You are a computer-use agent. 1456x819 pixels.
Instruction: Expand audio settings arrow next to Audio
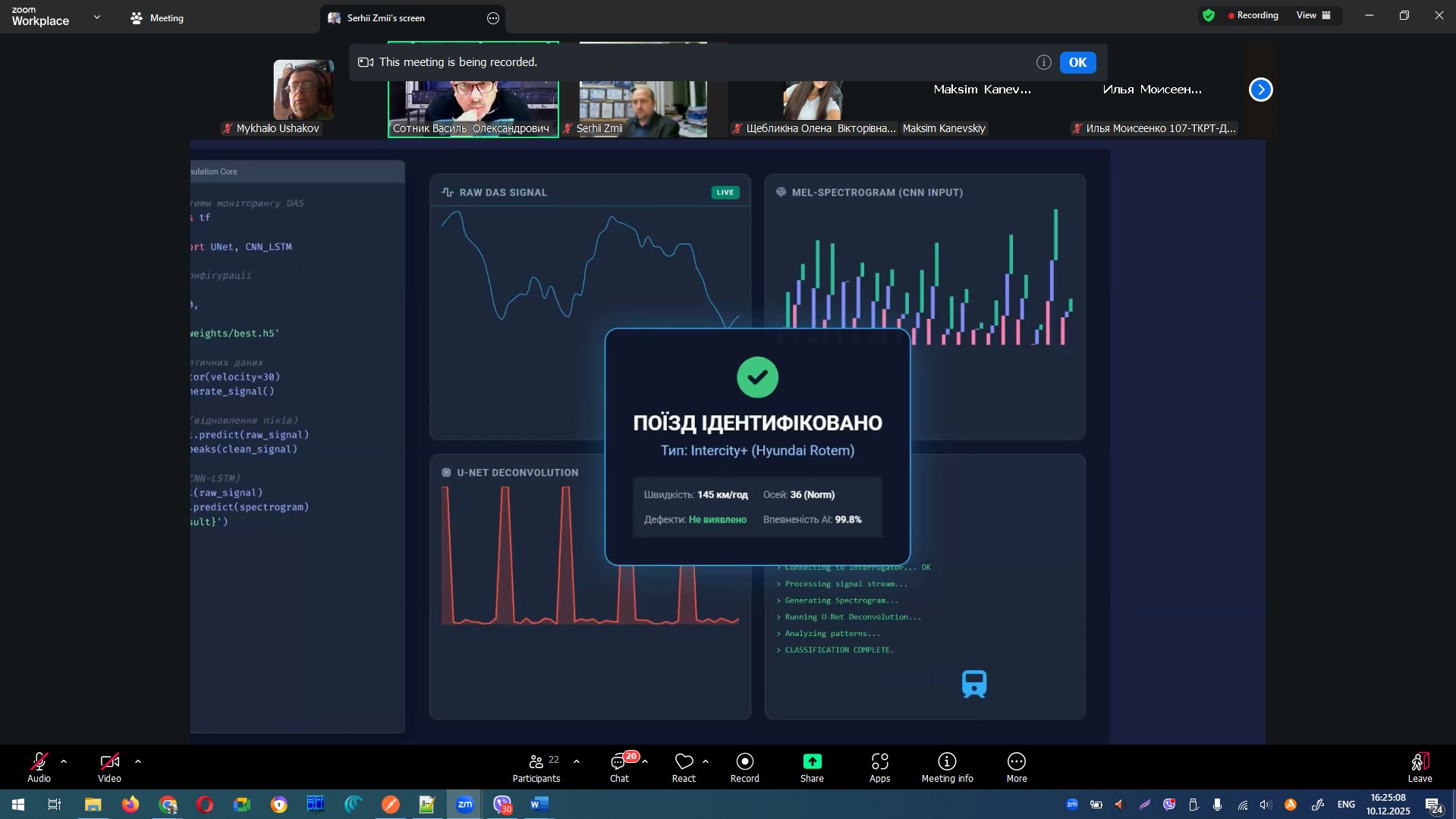tap(64, 761)
